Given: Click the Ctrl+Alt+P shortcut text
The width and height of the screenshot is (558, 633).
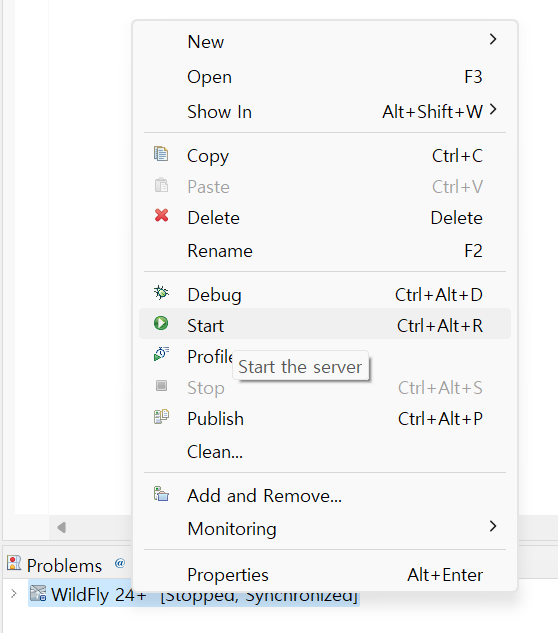Looking at the screenshot, I should coord(440,419).
